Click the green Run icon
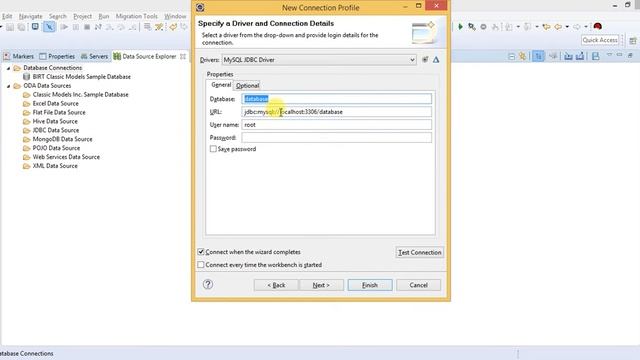Image resolution: width=640 pixels, height=360 pixels. [x=460, y=27]
